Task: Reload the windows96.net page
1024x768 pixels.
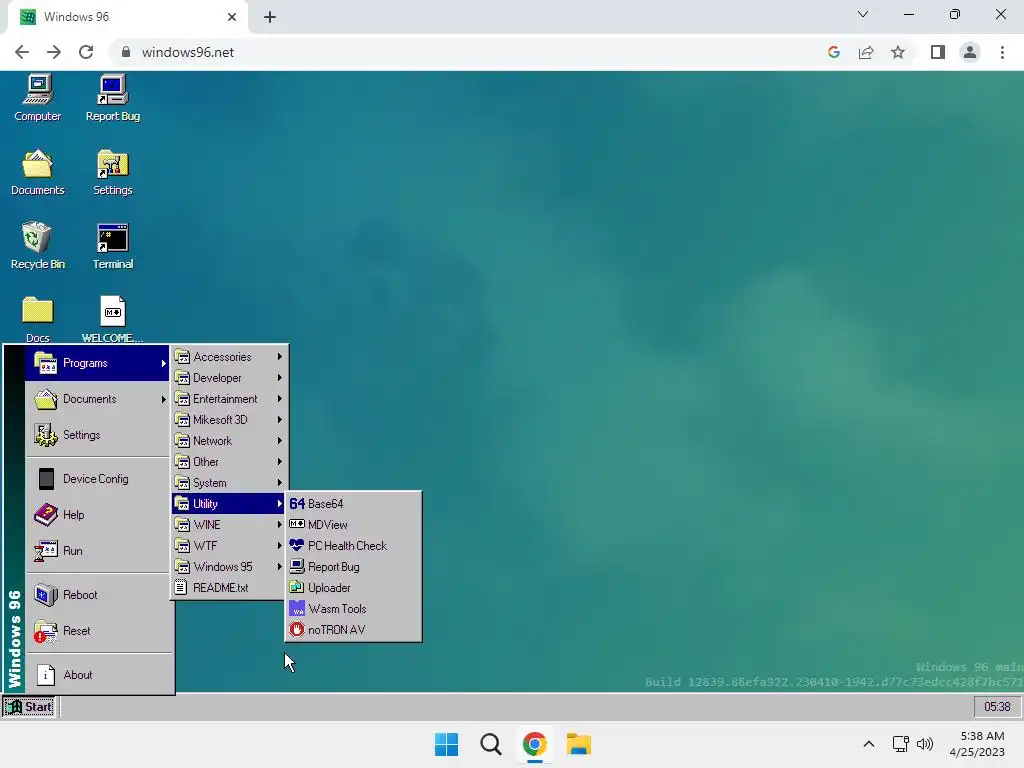Action: coord(86,52)
